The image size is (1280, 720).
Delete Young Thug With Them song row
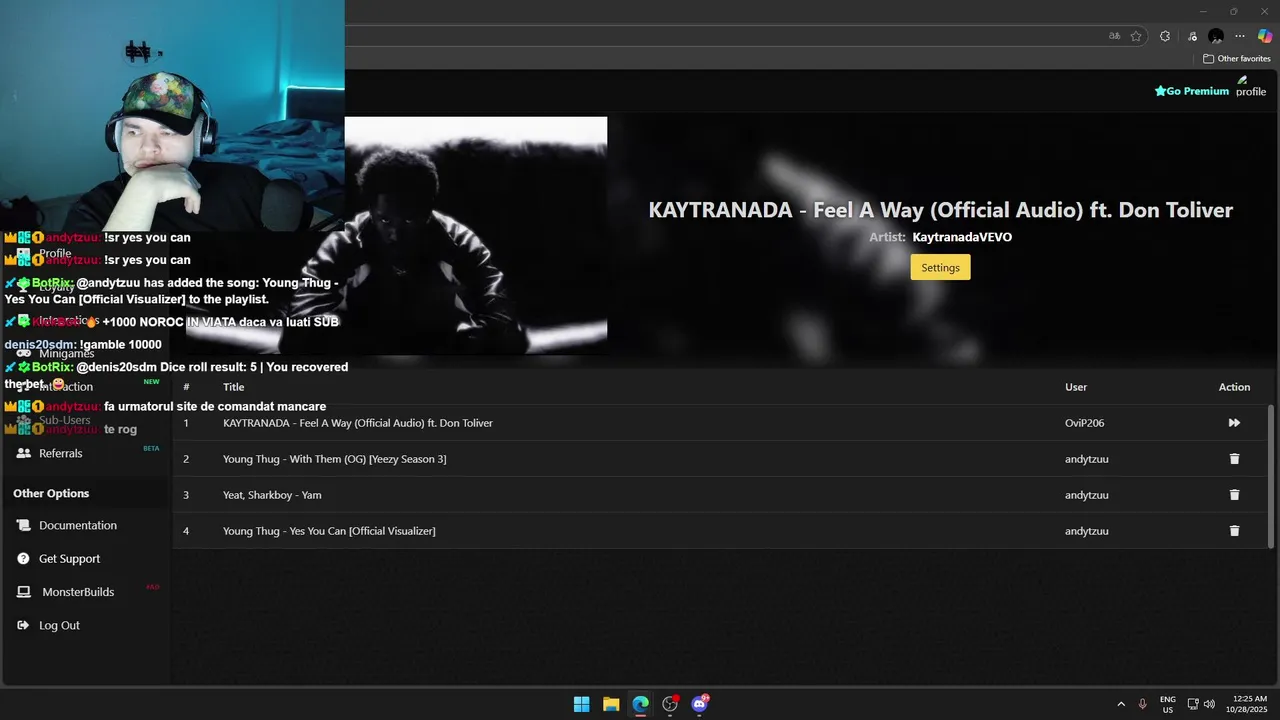[x=1234, y=459]
